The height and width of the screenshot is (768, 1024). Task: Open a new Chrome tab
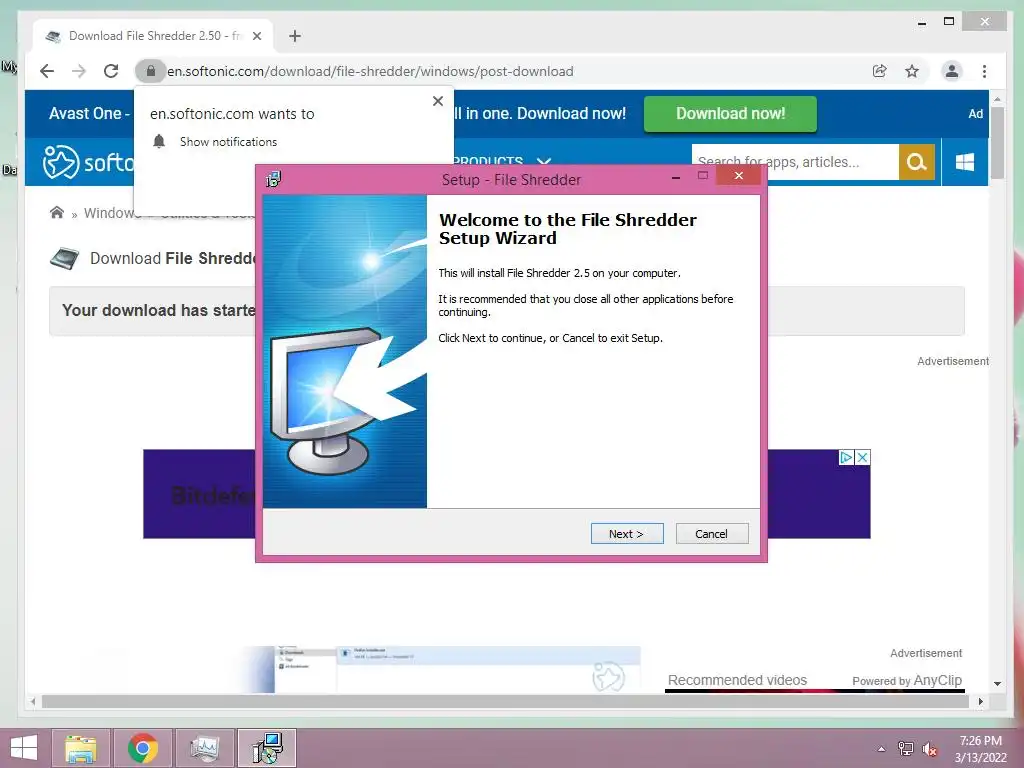[x=295, y=36]
